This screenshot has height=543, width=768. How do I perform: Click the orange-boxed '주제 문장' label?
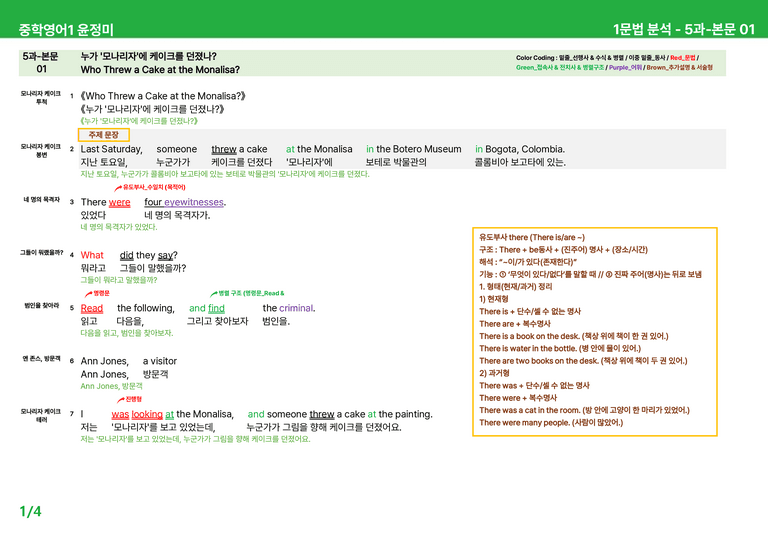(103, 135)
